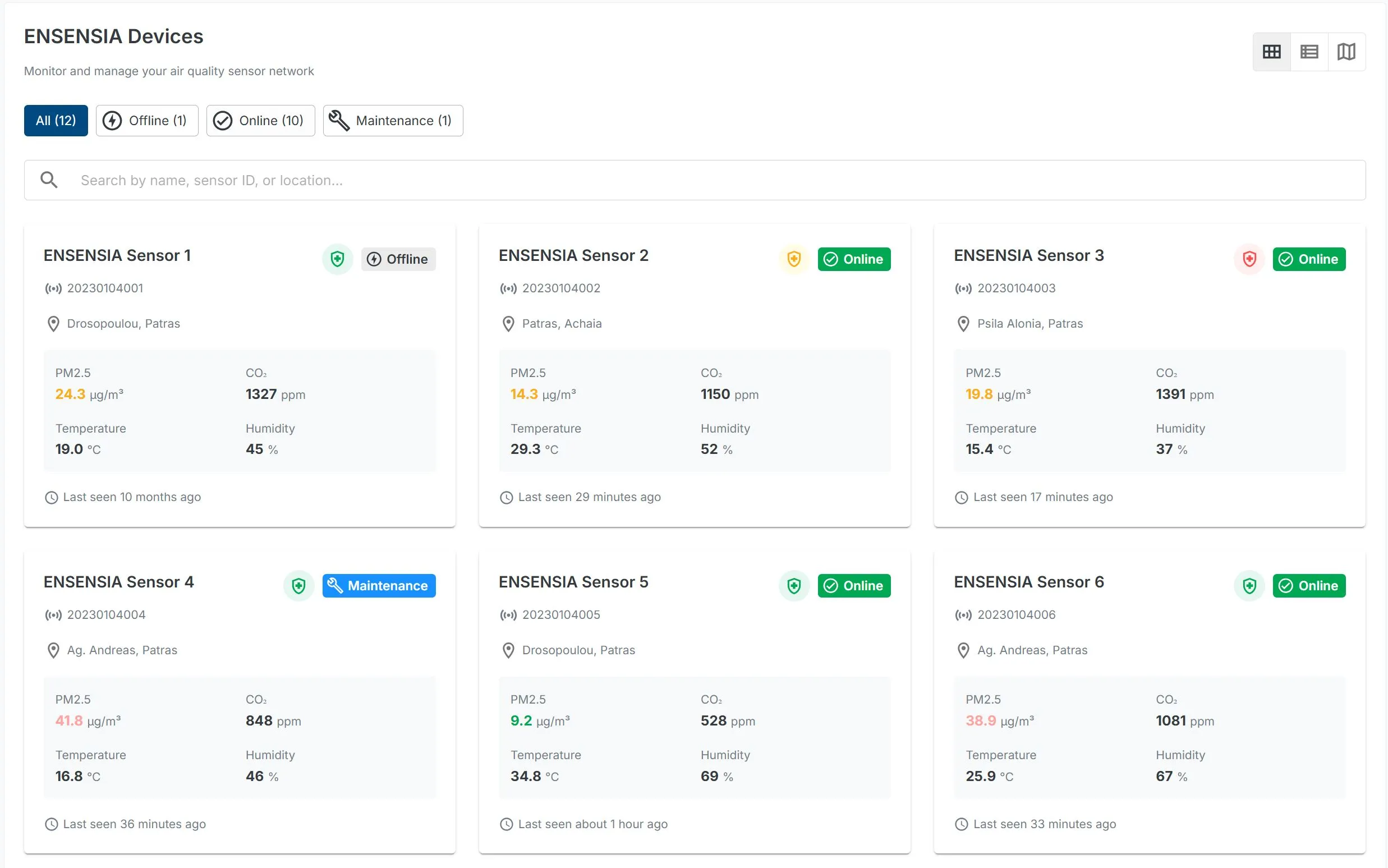Show only Maintenance devices
Image resolution: width=1388 pixels, height=868 pixels.
[393, 121]
